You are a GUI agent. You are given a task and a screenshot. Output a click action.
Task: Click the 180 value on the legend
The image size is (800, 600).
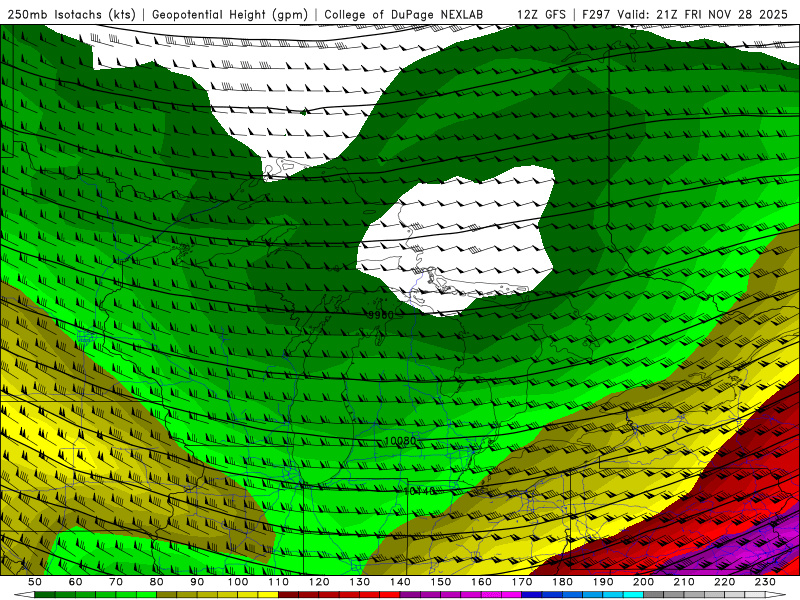[x=562, y=582]
